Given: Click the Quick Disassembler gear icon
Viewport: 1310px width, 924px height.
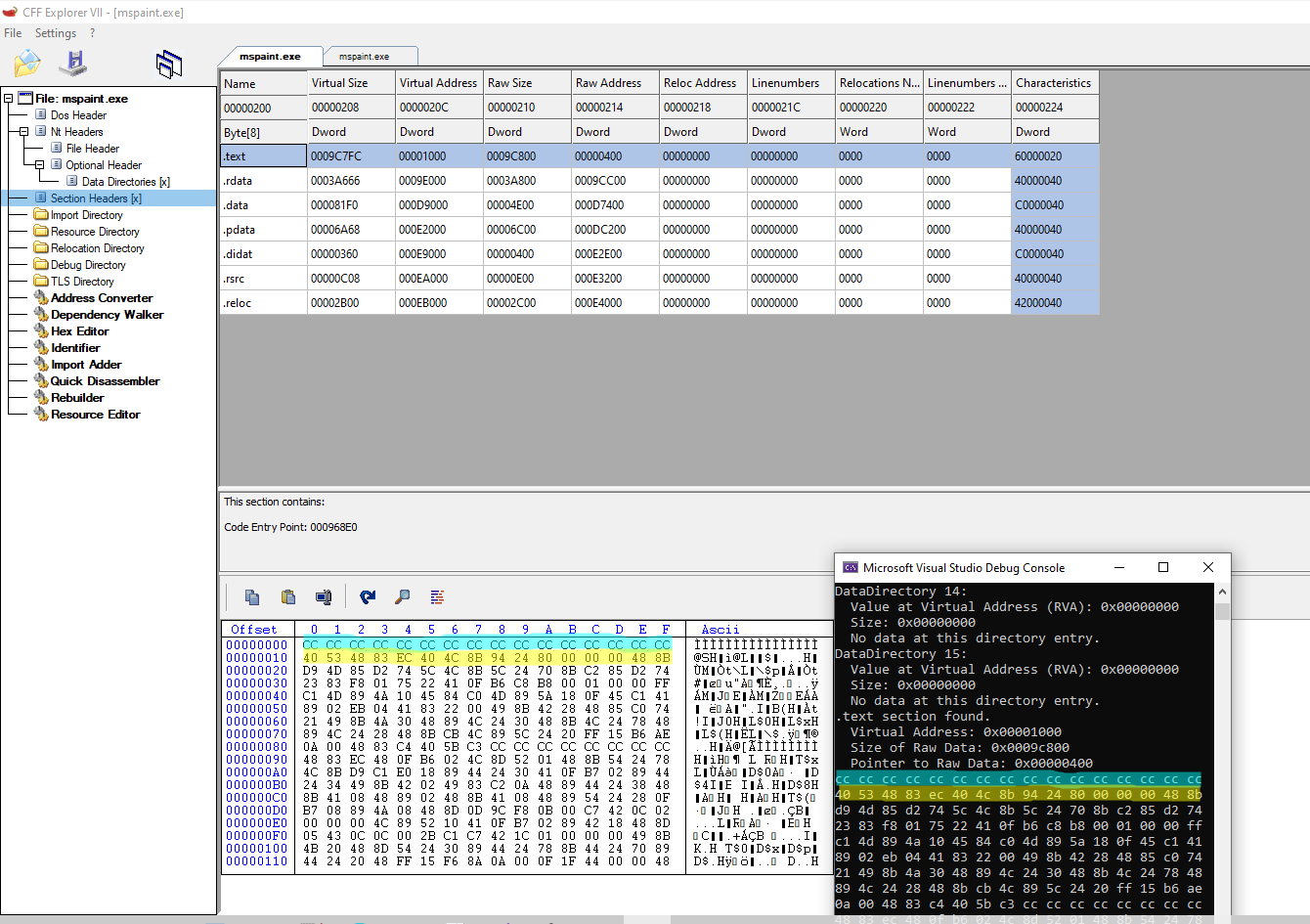Looking at the screenshot, I should 41,380.
